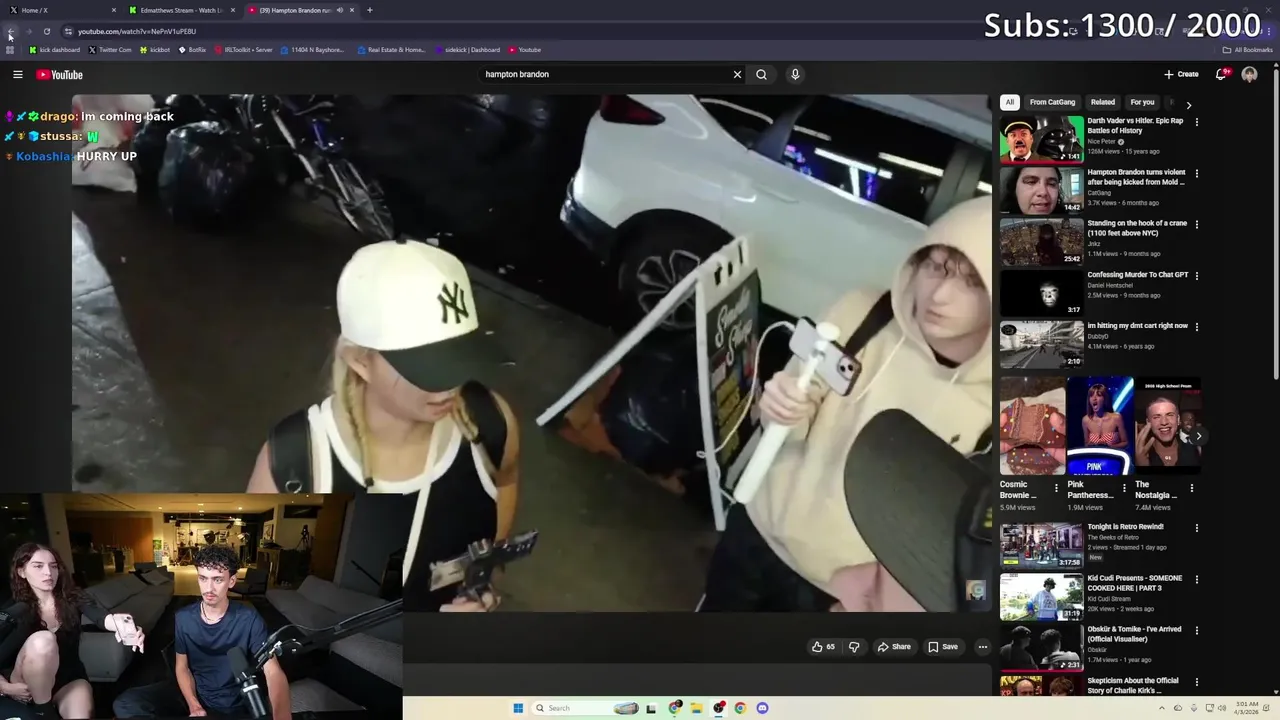
Task: Switch to the Edmatthews Stream browser tab
Action: click(181, 10)
